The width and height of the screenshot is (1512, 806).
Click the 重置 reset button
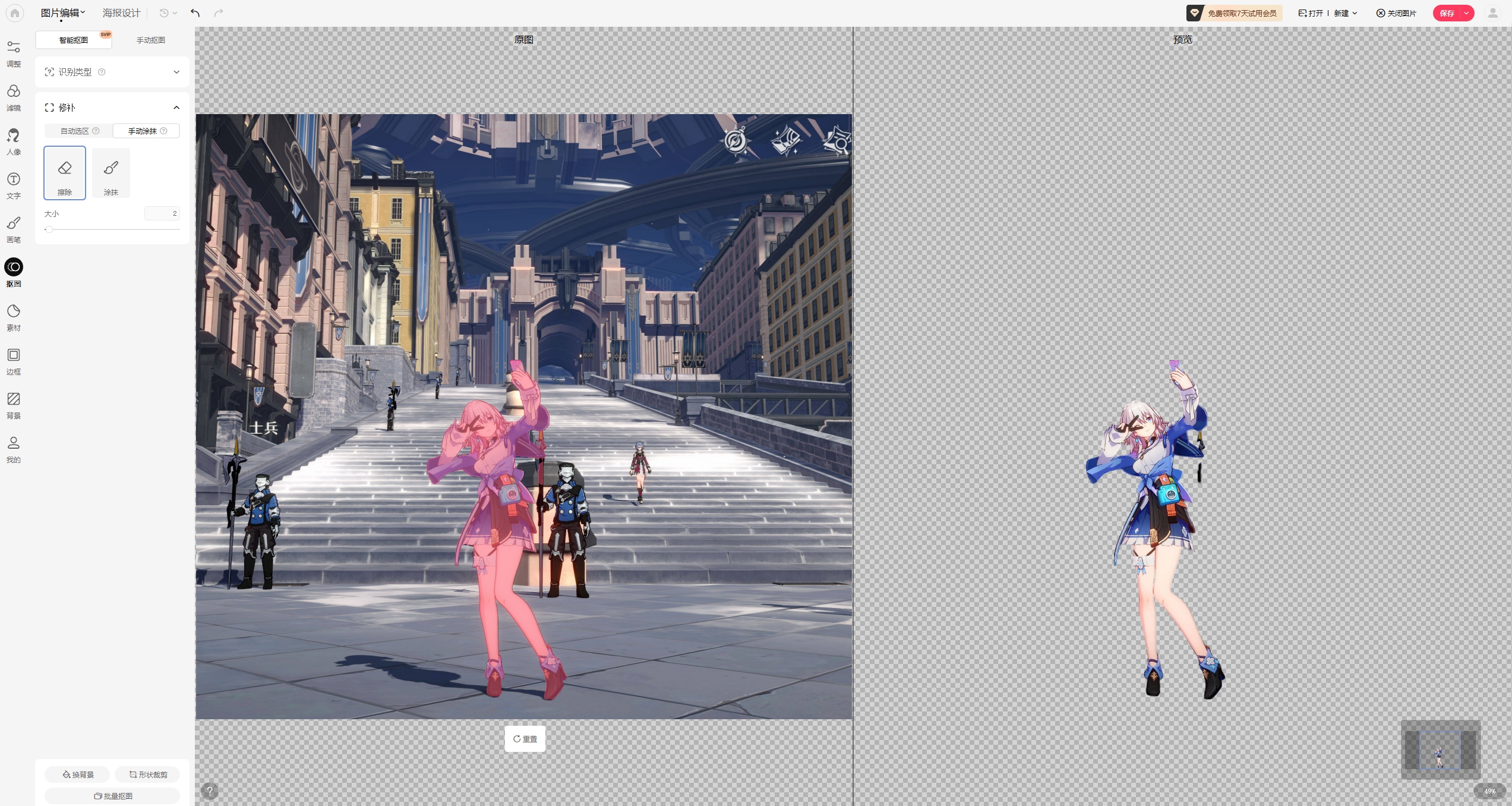[525, 739]
